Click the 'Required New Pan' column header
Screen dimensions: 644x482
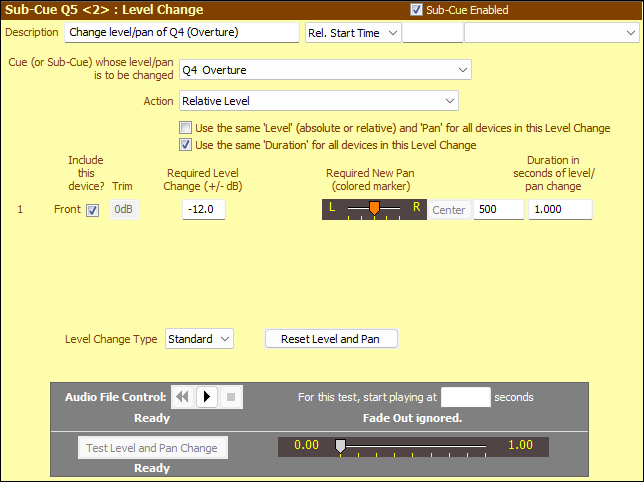point(370,179)
